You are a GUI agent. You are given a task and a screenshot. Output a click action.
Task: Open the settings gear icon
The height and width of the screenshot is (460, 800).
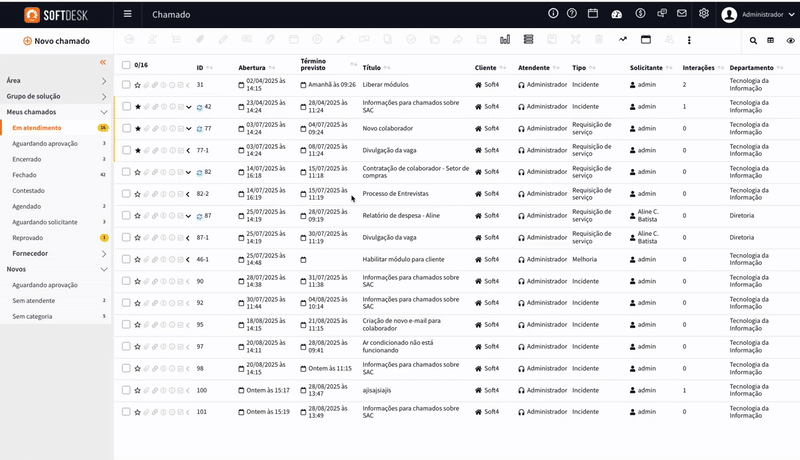[704, 14]
